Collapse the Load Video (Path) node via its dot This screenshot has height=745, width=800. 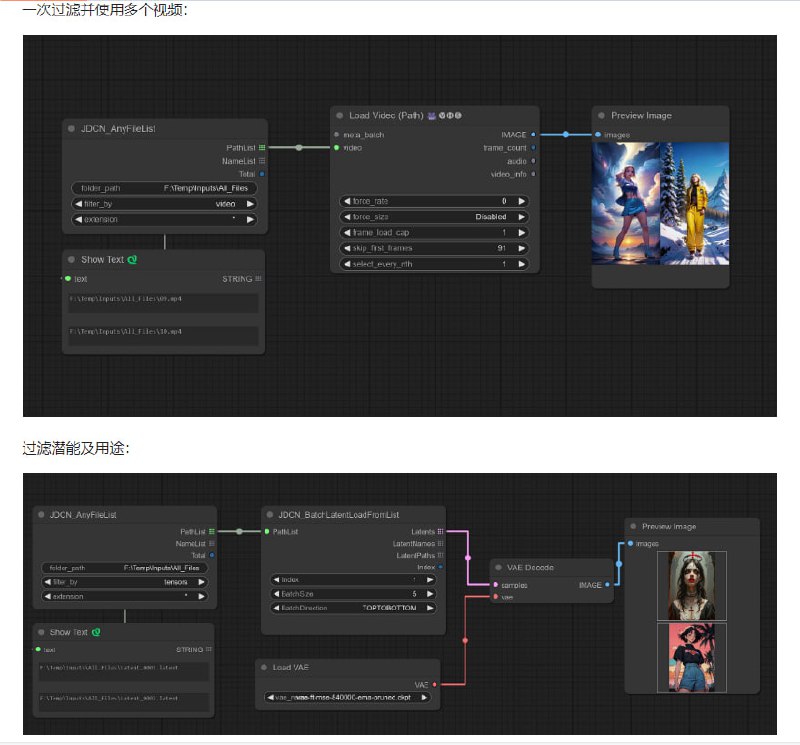(339, 116)
